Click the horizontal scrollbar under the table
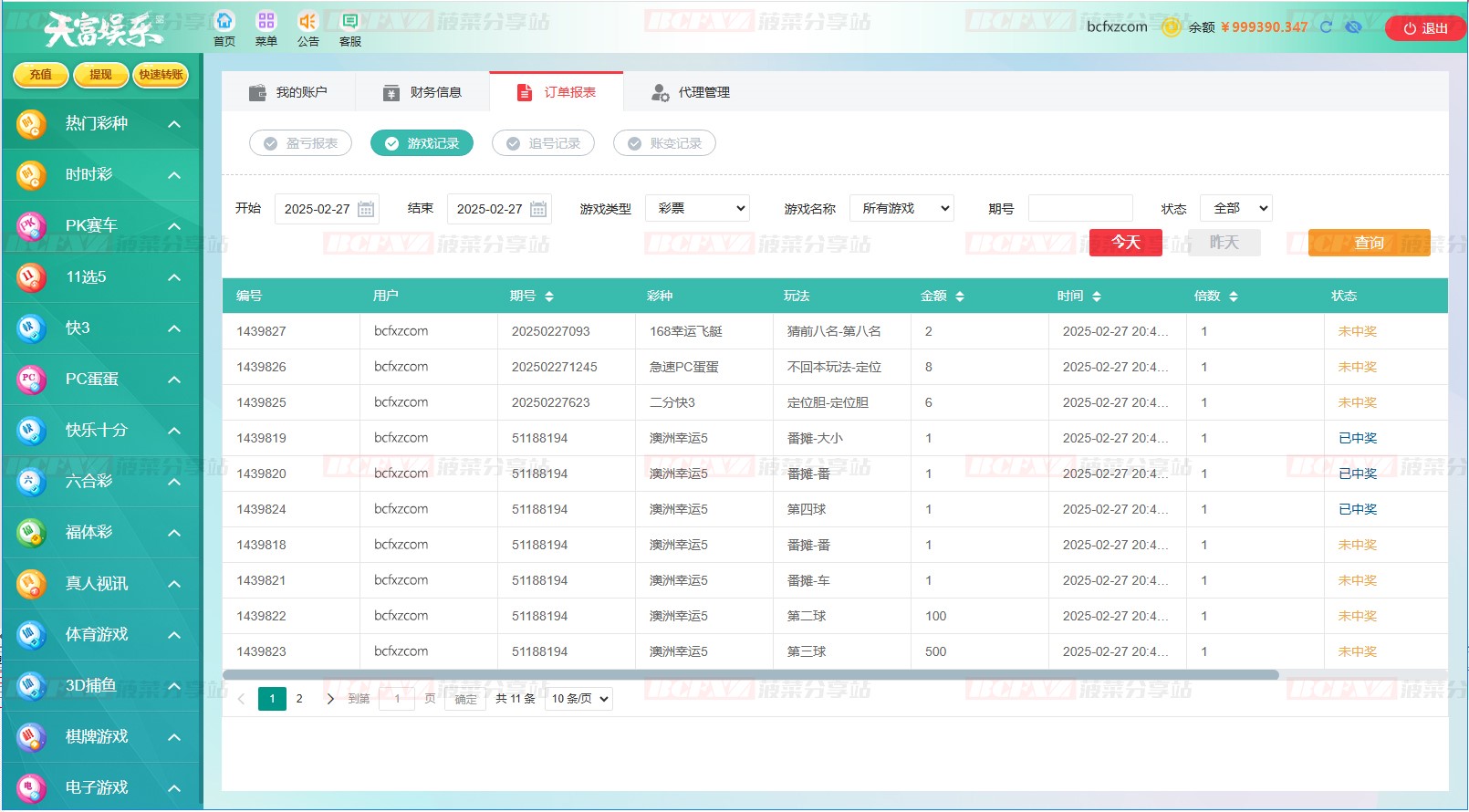 [x=750, y=675]
